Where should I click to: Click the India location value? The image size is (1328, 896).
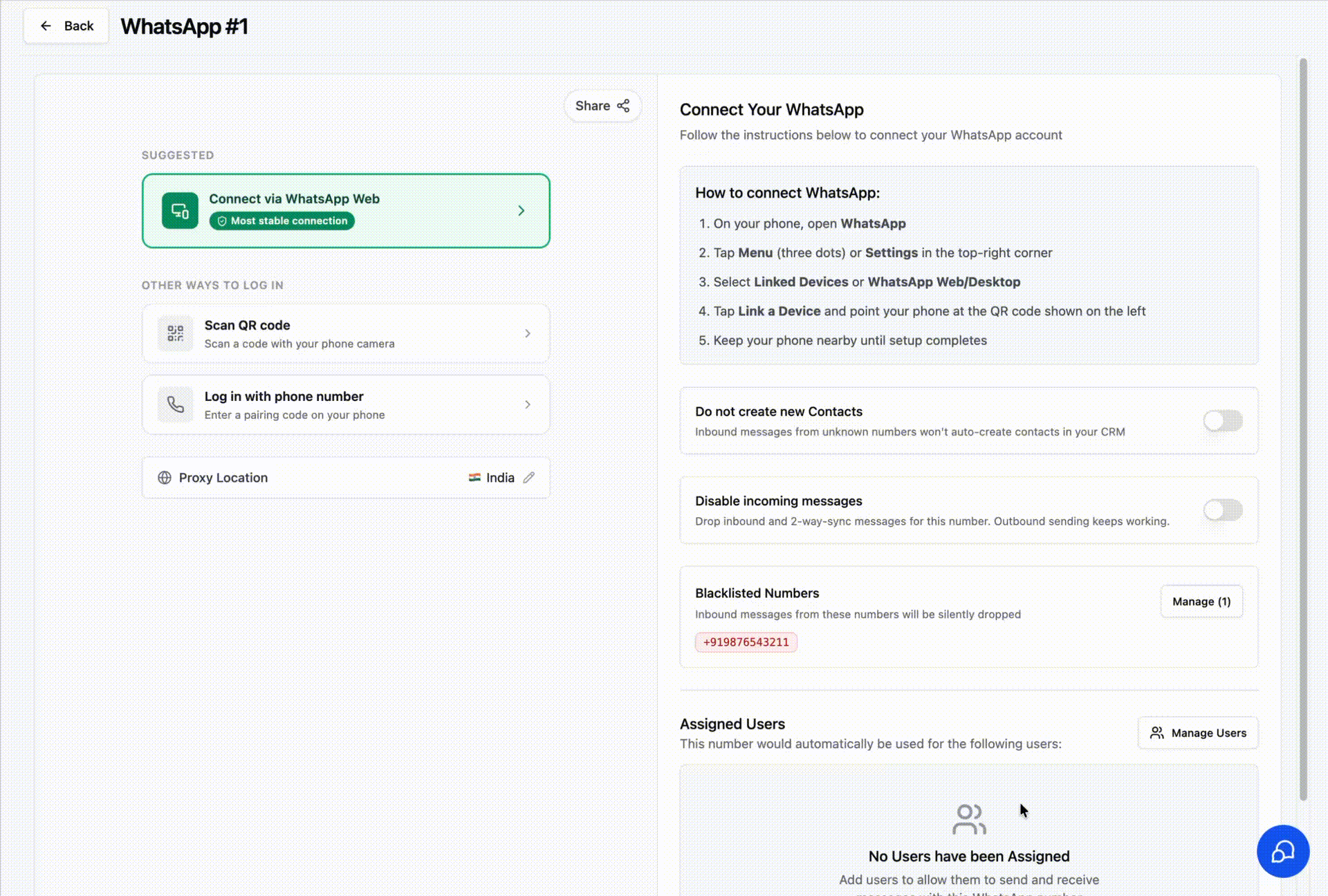coord(500,478)
